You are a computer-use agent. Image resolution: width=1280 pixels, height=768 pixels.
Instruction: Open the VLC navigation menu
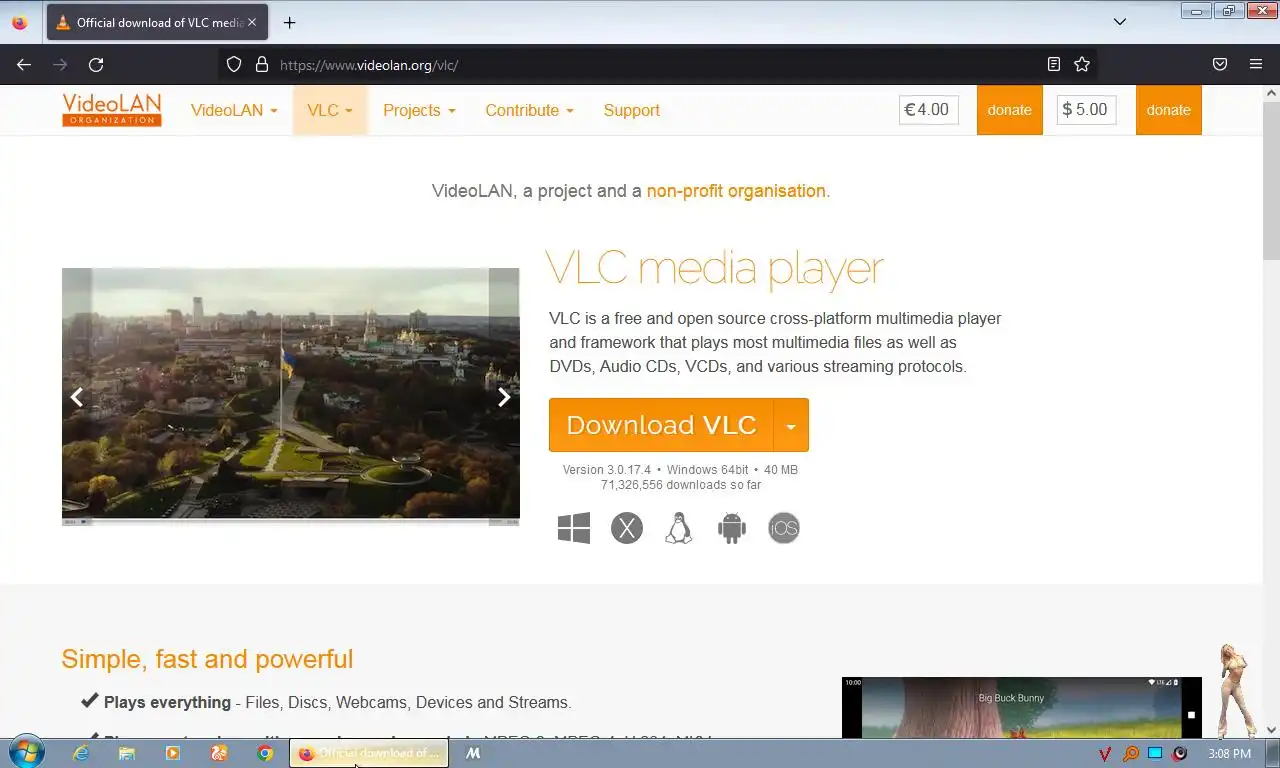(330, 110)
